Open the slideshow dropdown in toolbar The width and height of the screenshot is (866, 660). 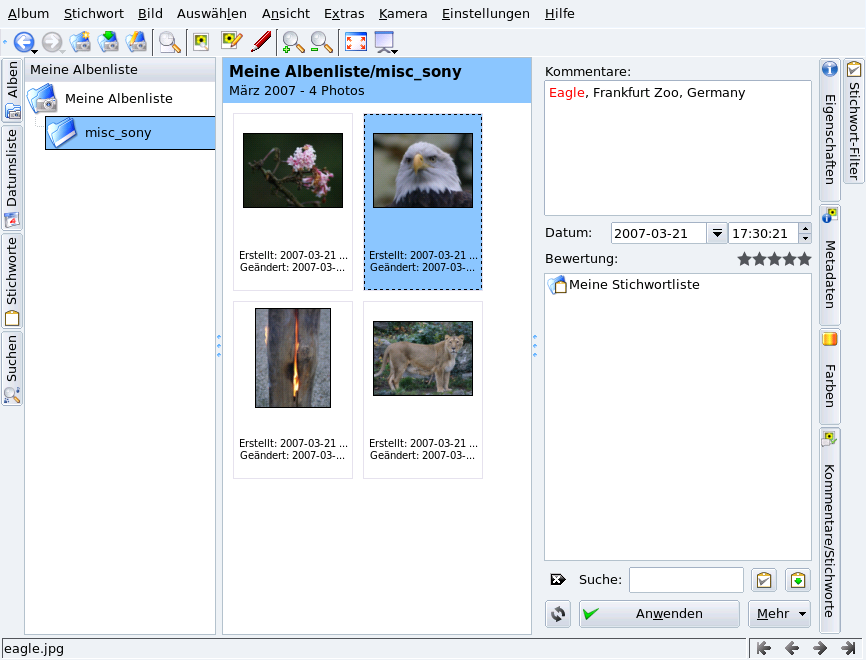pos(385,42)
